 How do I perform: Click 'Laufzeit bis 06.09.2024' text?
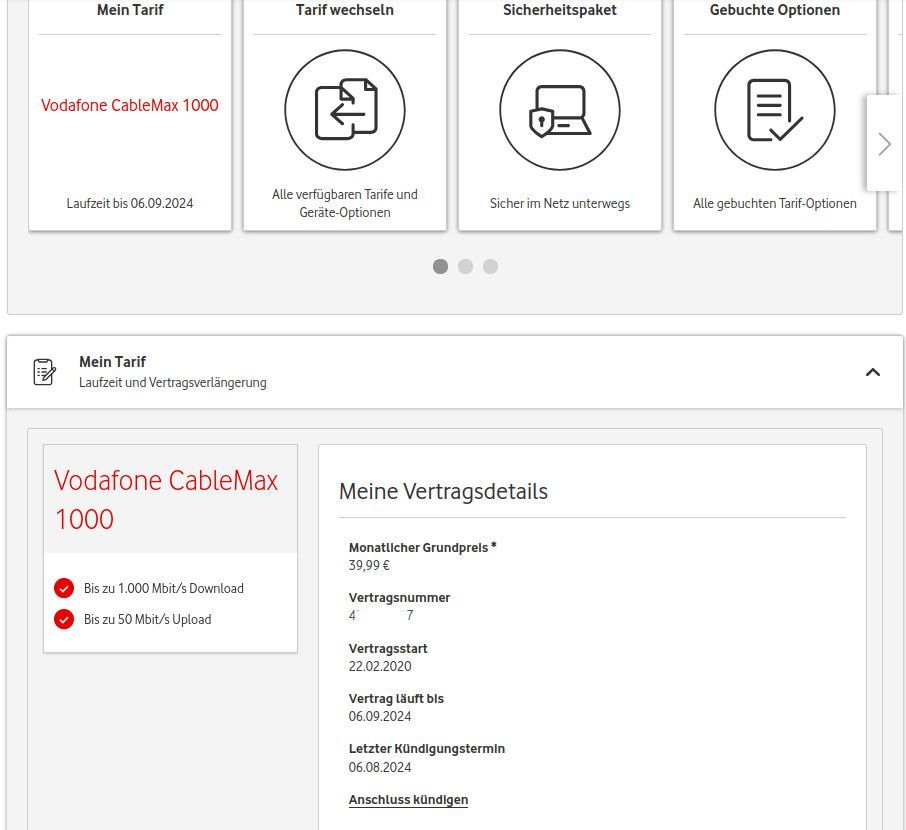pyautogui.click(x=130, y=203)
